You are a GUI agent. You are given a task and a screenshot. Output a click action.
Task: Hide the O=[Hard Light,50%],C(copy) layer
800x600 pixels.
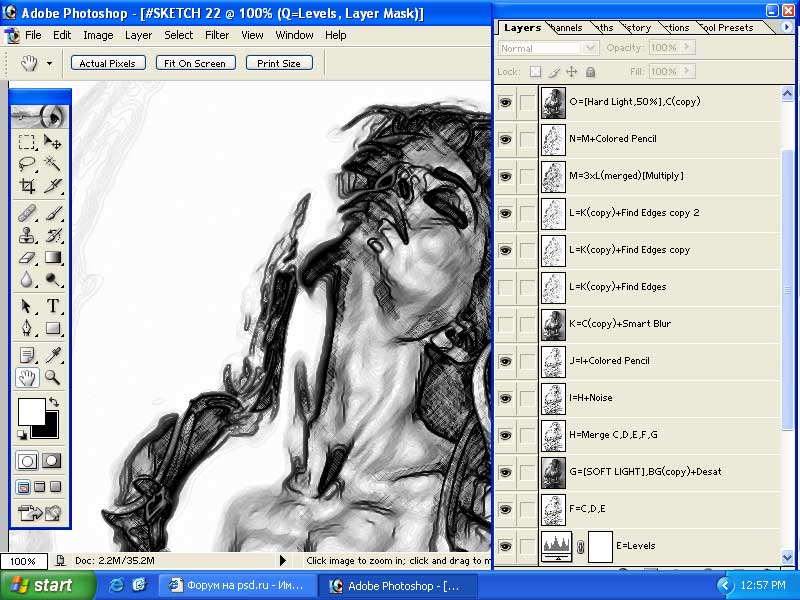point(505,102)
